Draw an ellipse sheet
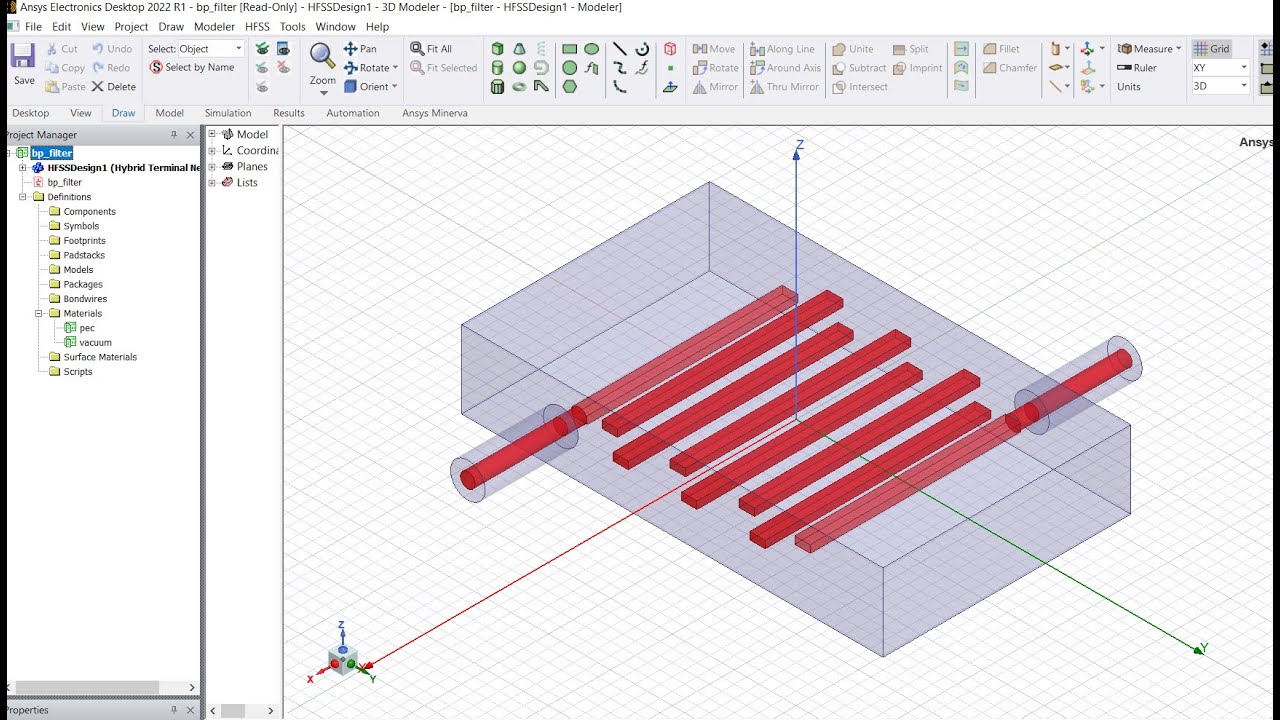 tap(591, 49)
